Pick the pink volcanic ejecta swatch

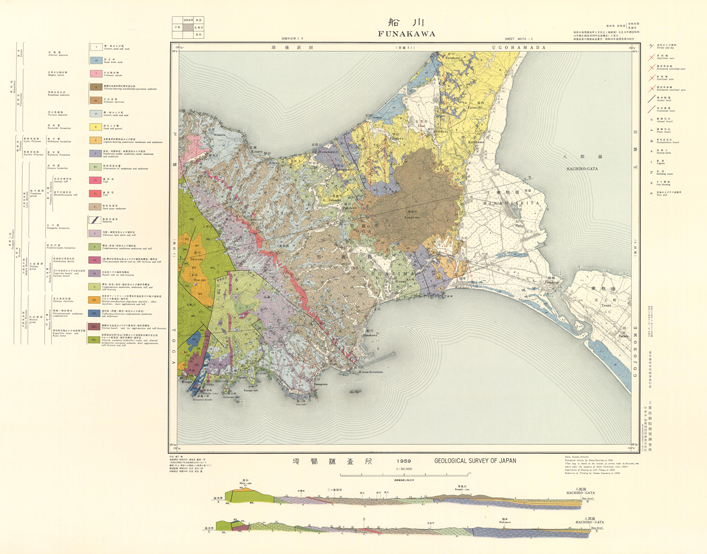95,73
